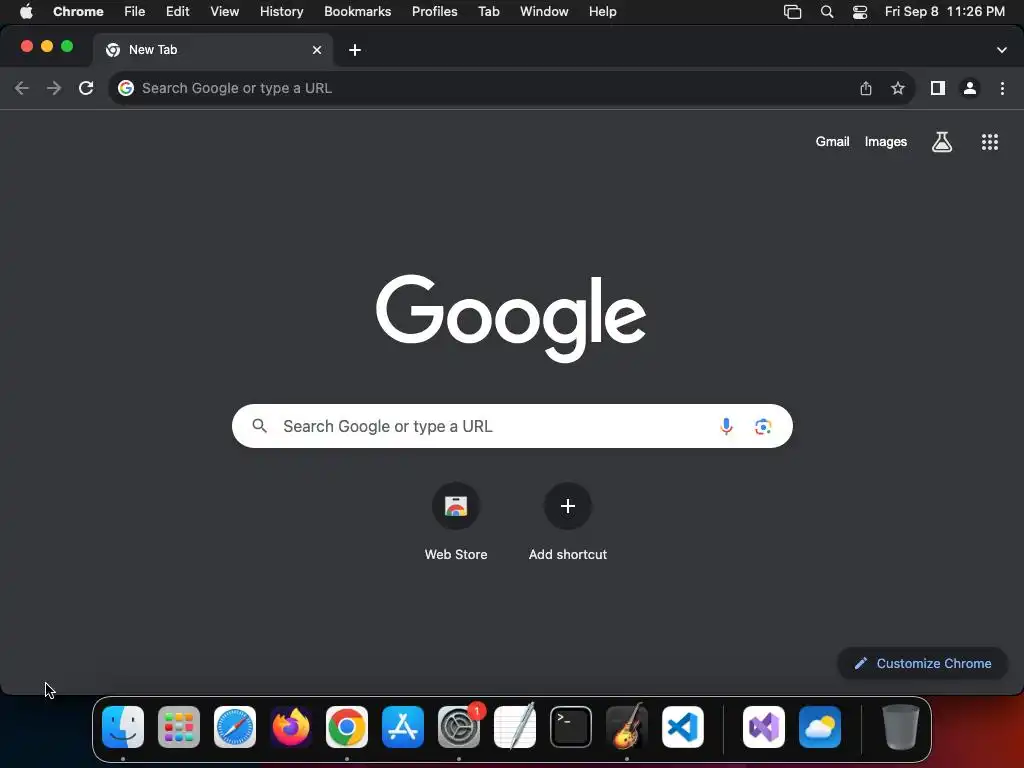Open a new tab with plus button
This screenshot has width=1024, height=768.
(x=355, y=50)
